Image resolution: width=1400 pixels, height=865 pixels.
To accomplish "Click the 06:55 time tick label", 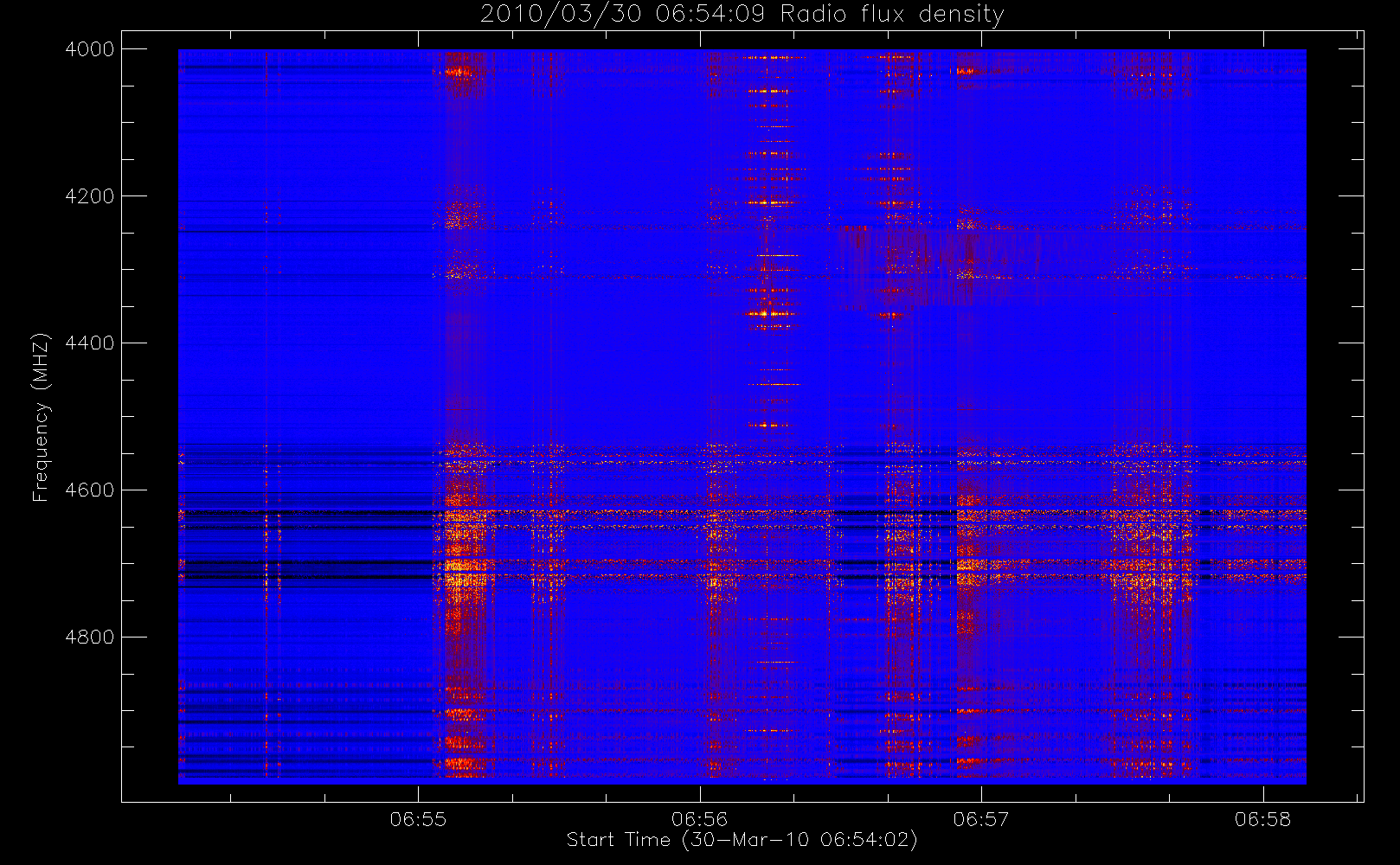I will click(x=418, y=819).
